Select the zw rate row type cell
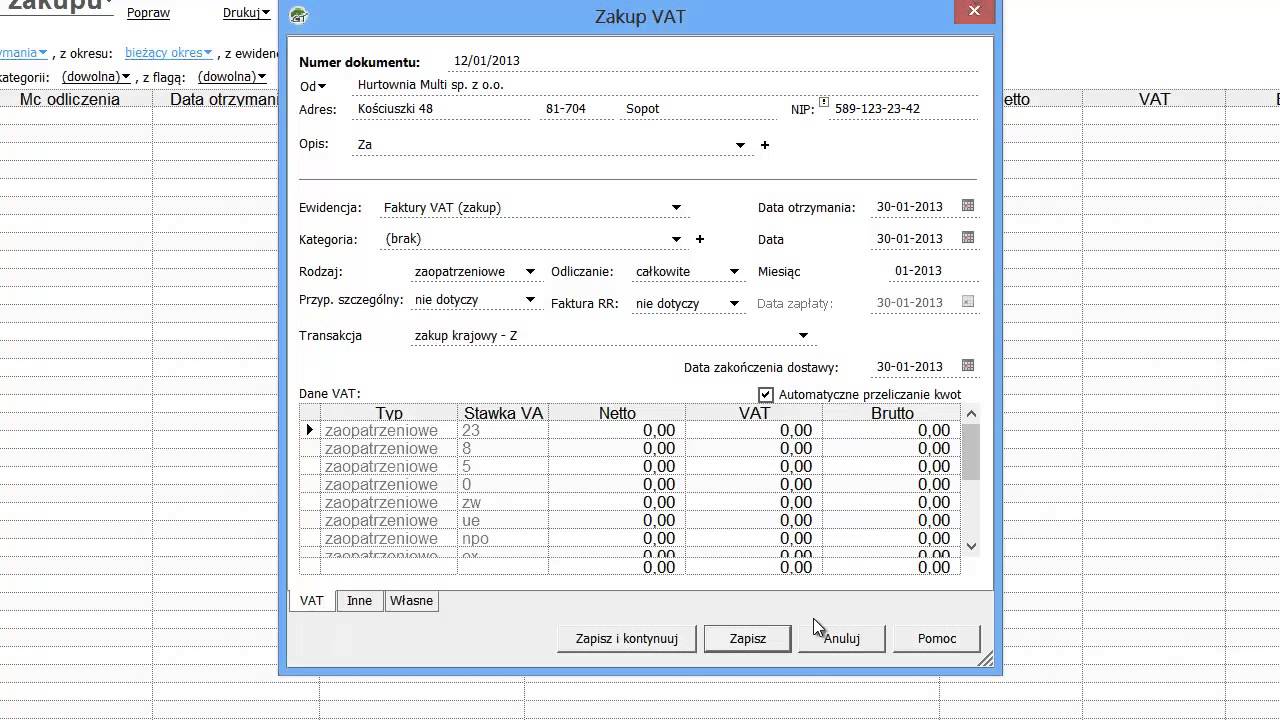This screenshot has height=720, width=1280. (x=389, y=503)
